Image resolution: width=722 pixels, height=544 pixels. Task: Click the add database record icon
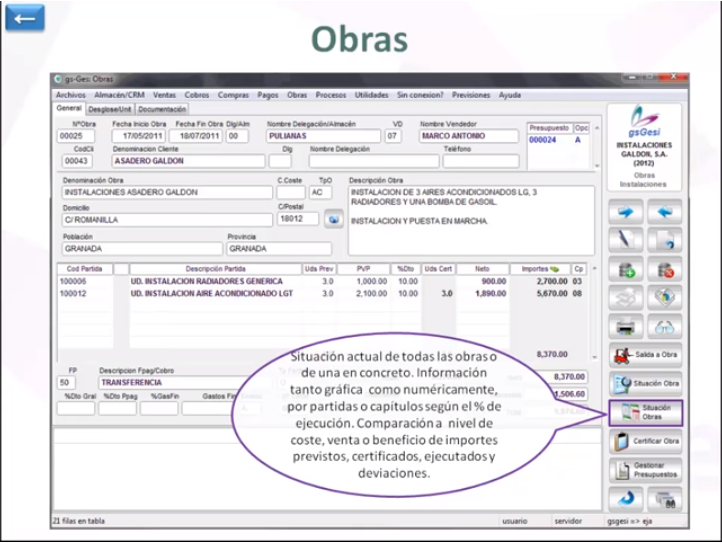tap(625, 270)
